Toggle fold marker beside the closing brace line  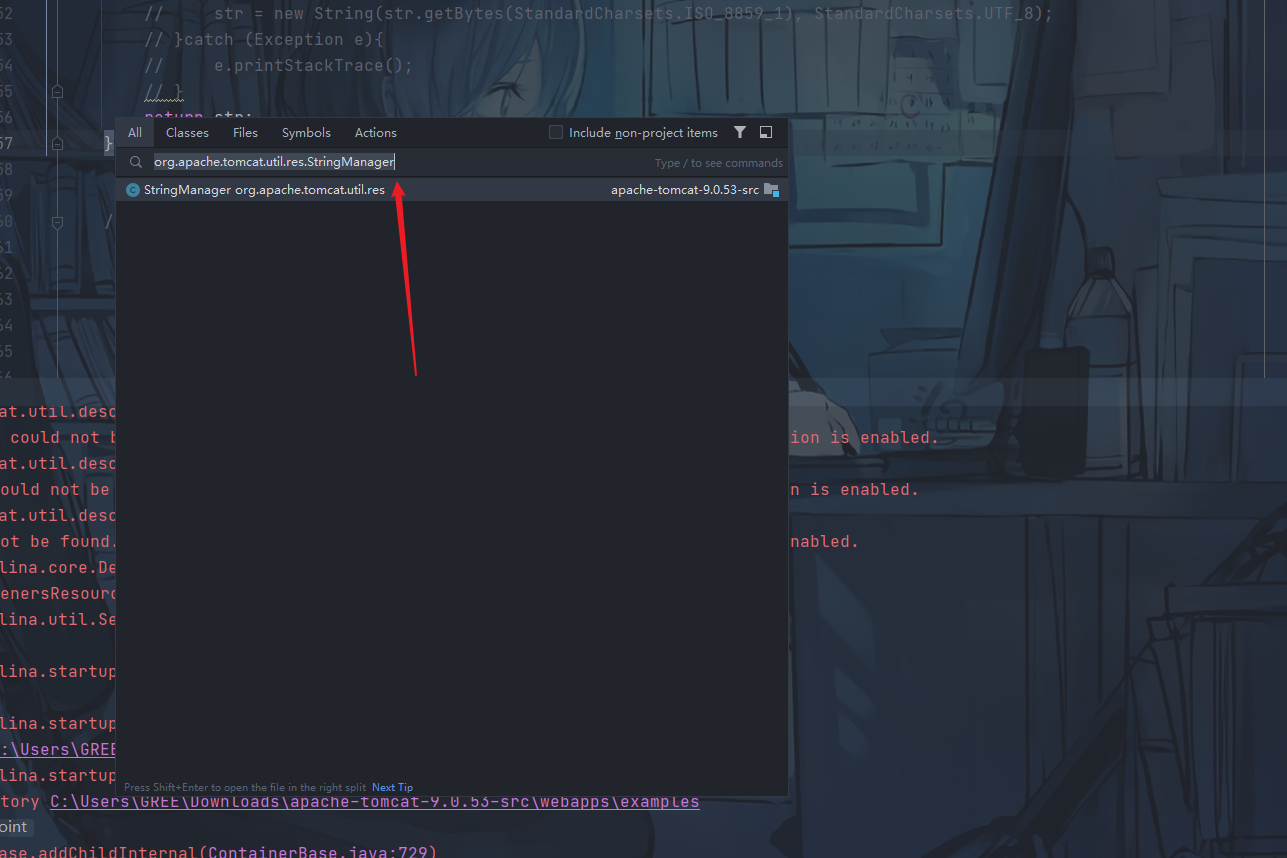[x=57, y=144]
